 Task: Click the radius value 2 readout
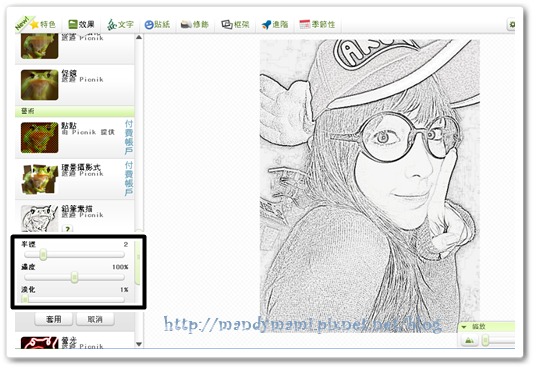[126, 244]
